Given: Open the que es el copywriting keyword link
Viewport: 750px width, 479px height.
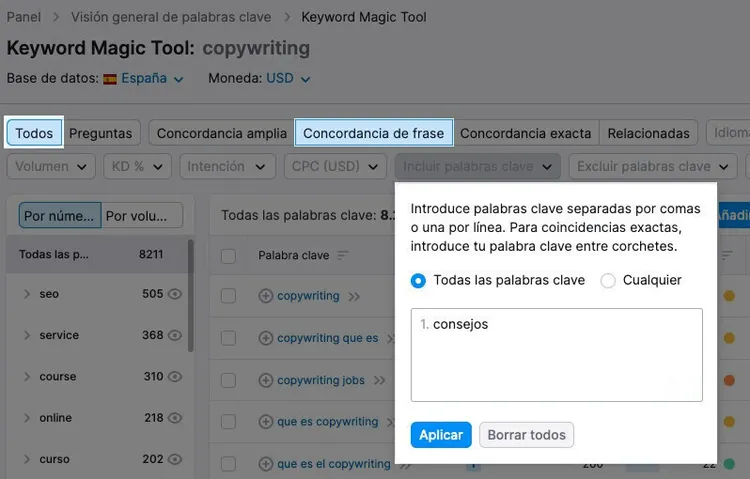Looking at the screenshot, I should [x=334, y=464].
